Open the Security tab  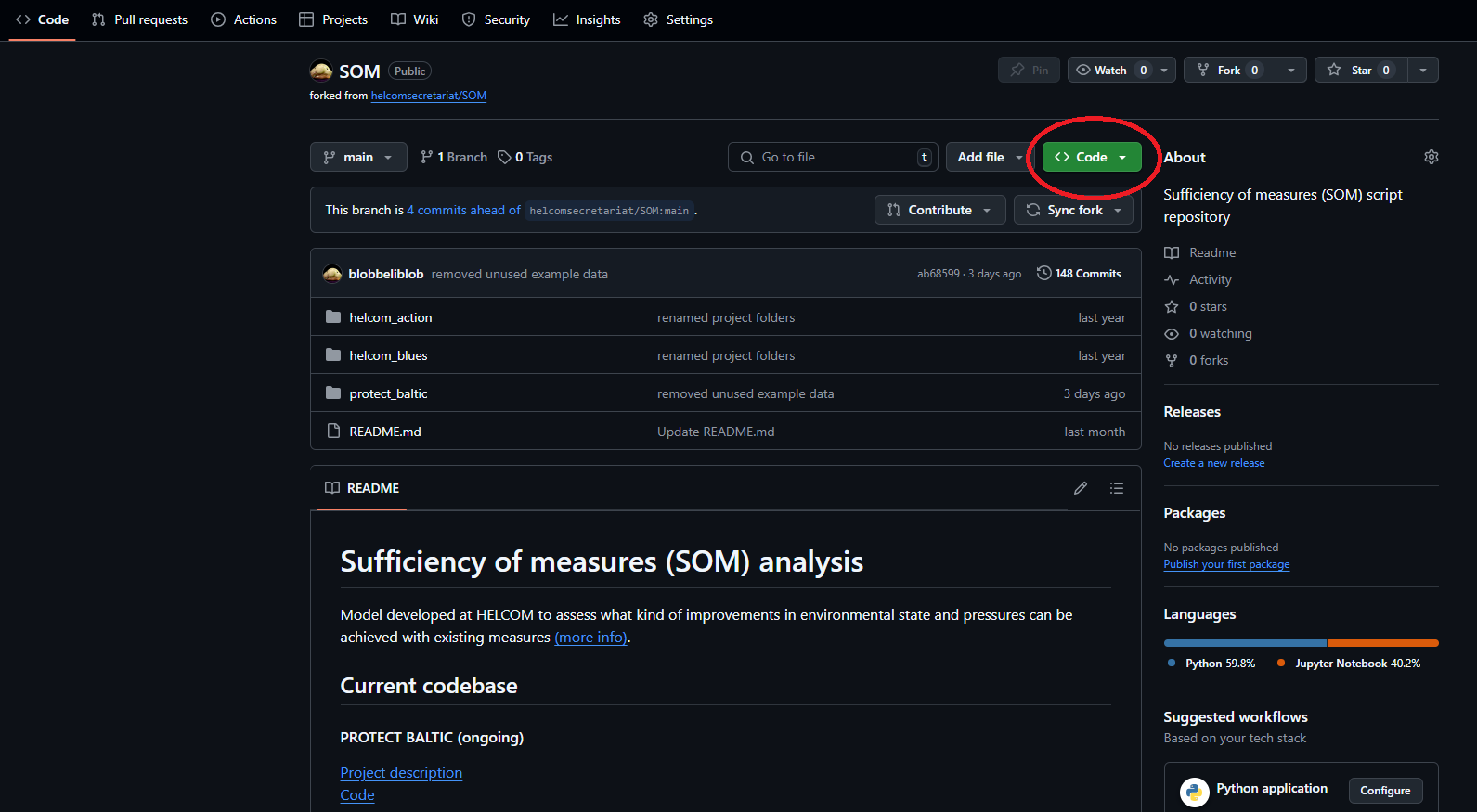pyautogui.click(x=496, y=19)
